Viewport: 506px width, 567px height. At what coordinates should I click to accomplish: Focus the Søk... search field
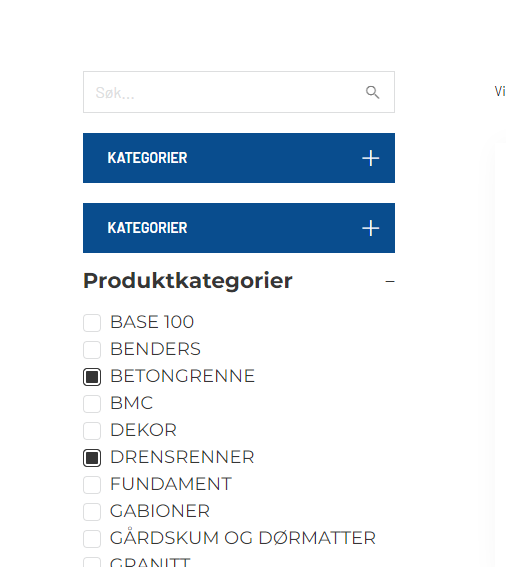coord(239,92)
